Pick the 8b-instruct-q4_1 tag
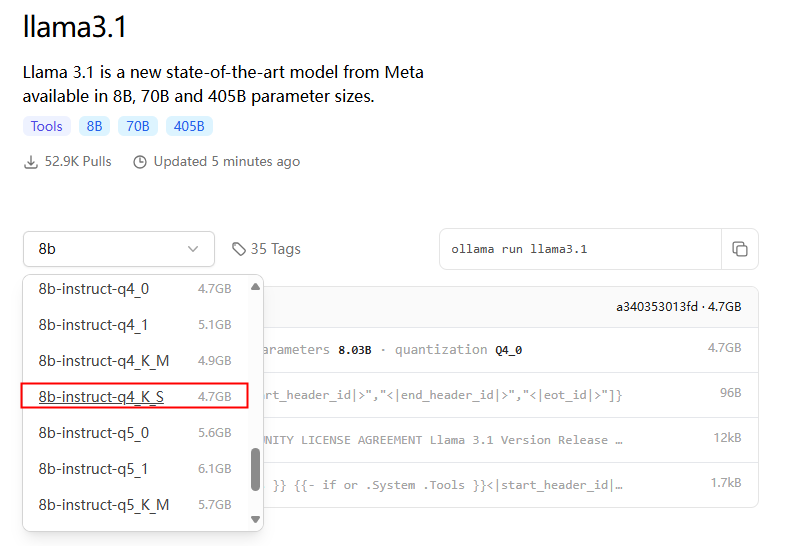Image resolution: width=799 pixels, height=546 pixels. point(135,324)
